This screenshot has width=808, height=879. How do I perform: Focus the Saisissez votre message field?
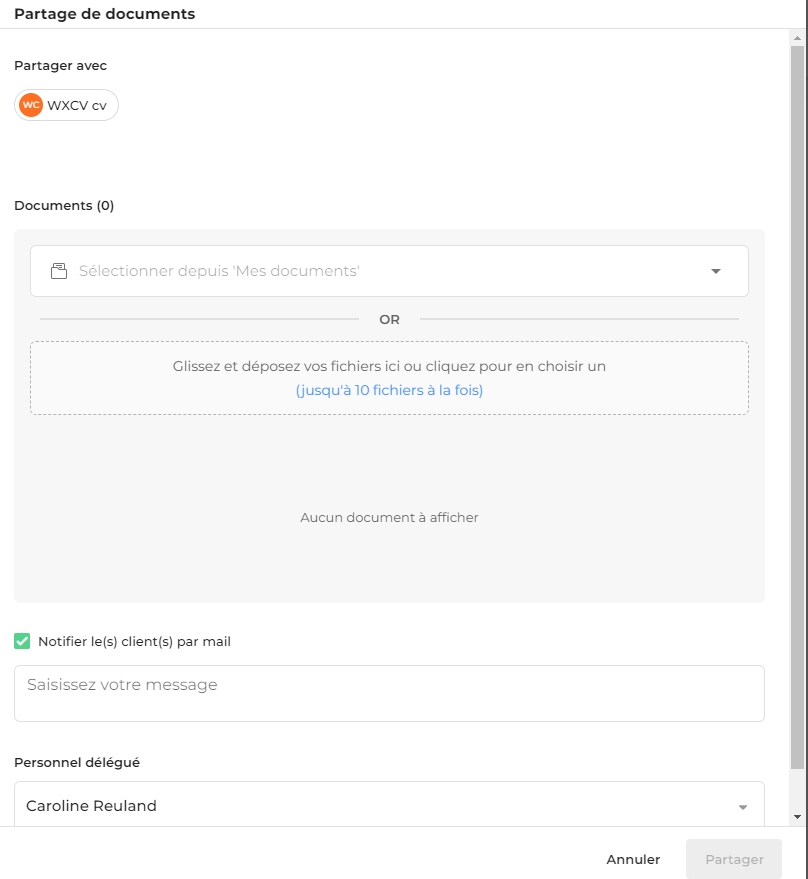[x=389, y=693]
